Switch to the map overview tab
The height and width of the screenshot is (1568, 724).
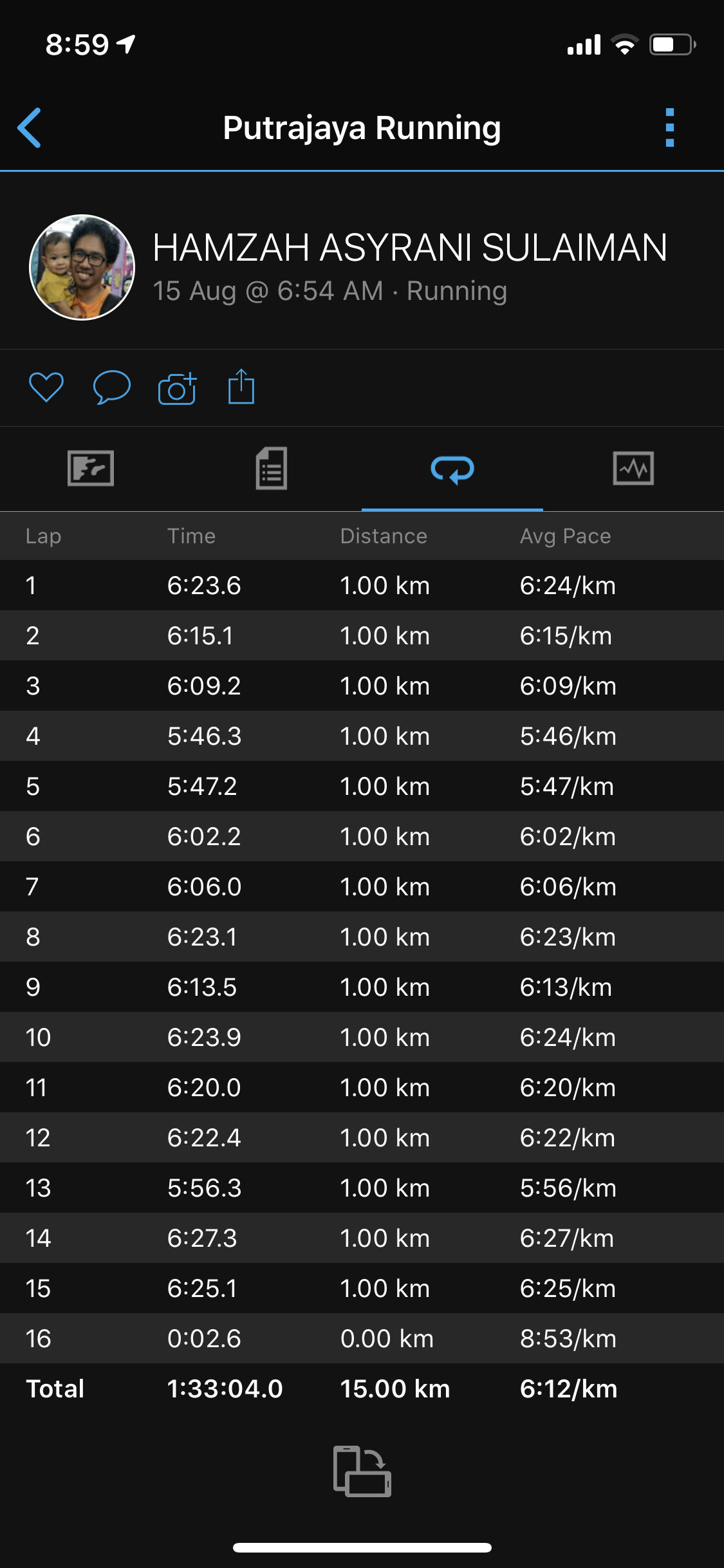coord(91,468)
